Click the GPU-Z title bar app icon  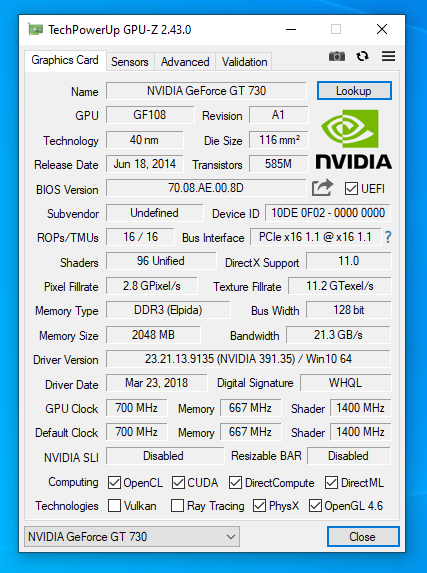coord(35,30)
